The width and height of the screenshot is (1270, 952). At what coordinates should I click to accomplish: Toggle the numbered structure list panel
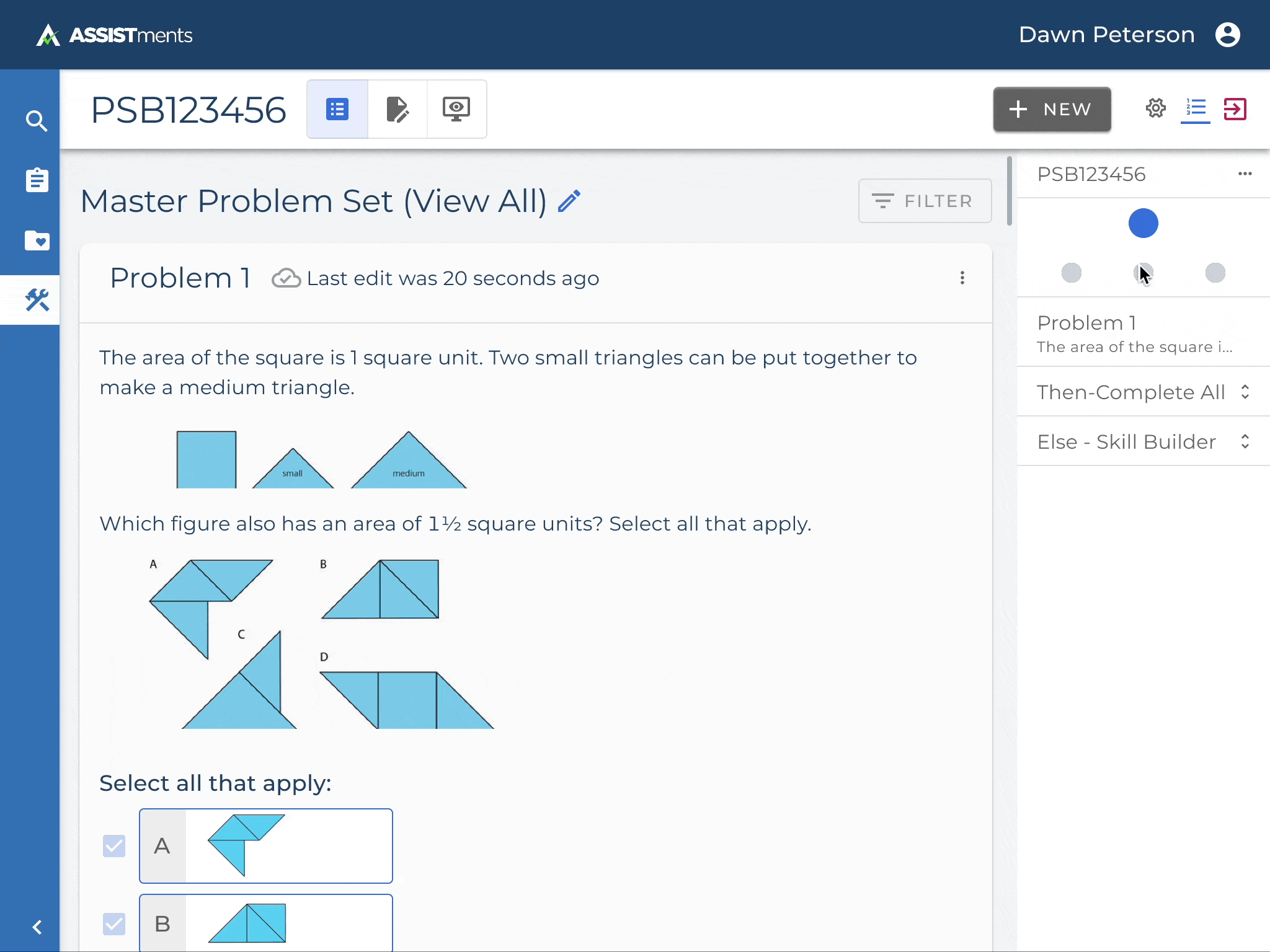pyautogui.click(x=1195, y=108)
